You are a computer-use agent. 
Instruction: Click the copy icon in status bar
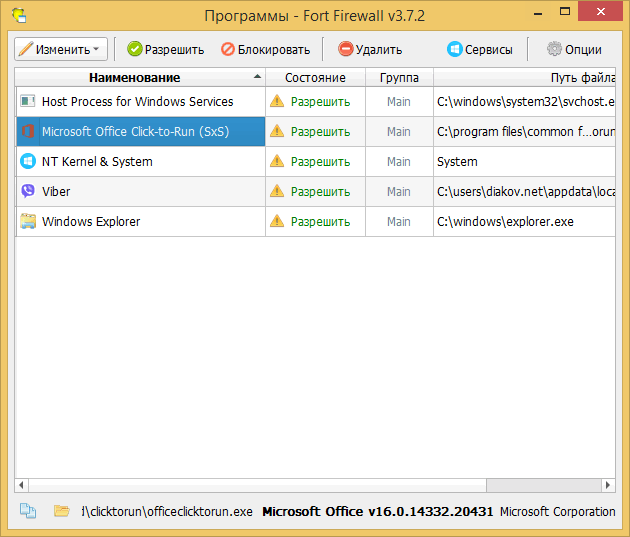pyautogui.click(x=28, y=511)
